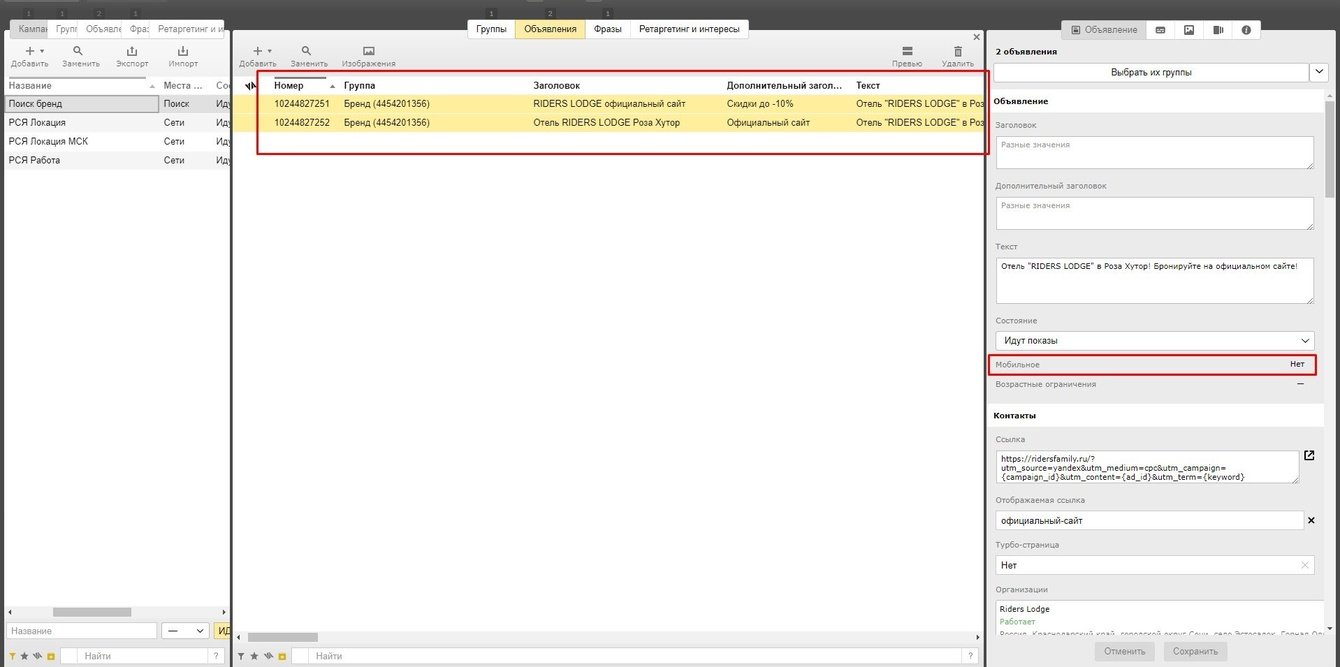
Task: Toggle the Мобильное value Нет
Action: [x=1297, y=364]
